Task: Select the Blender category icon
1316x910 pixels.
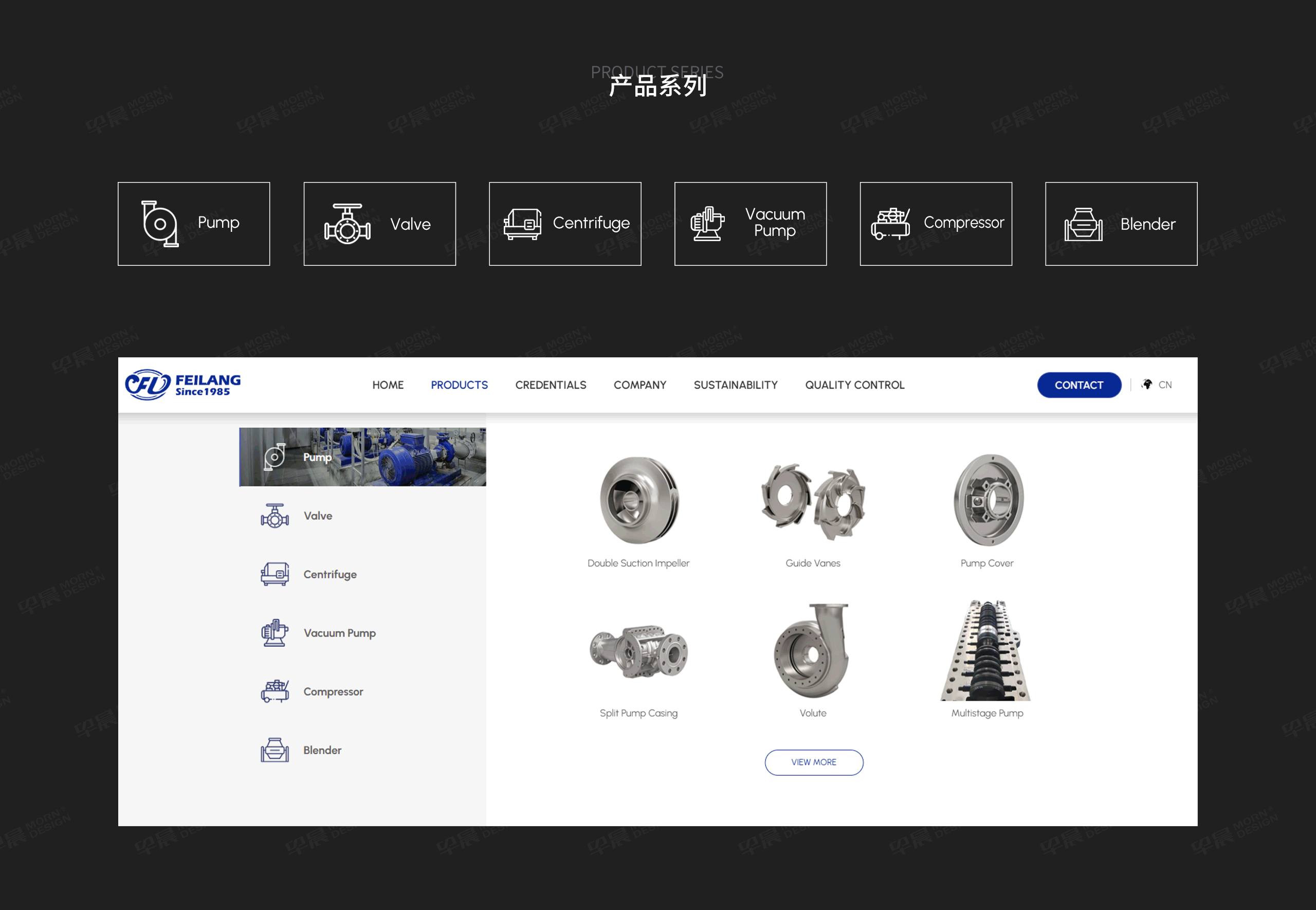Action: point(1083,222)
